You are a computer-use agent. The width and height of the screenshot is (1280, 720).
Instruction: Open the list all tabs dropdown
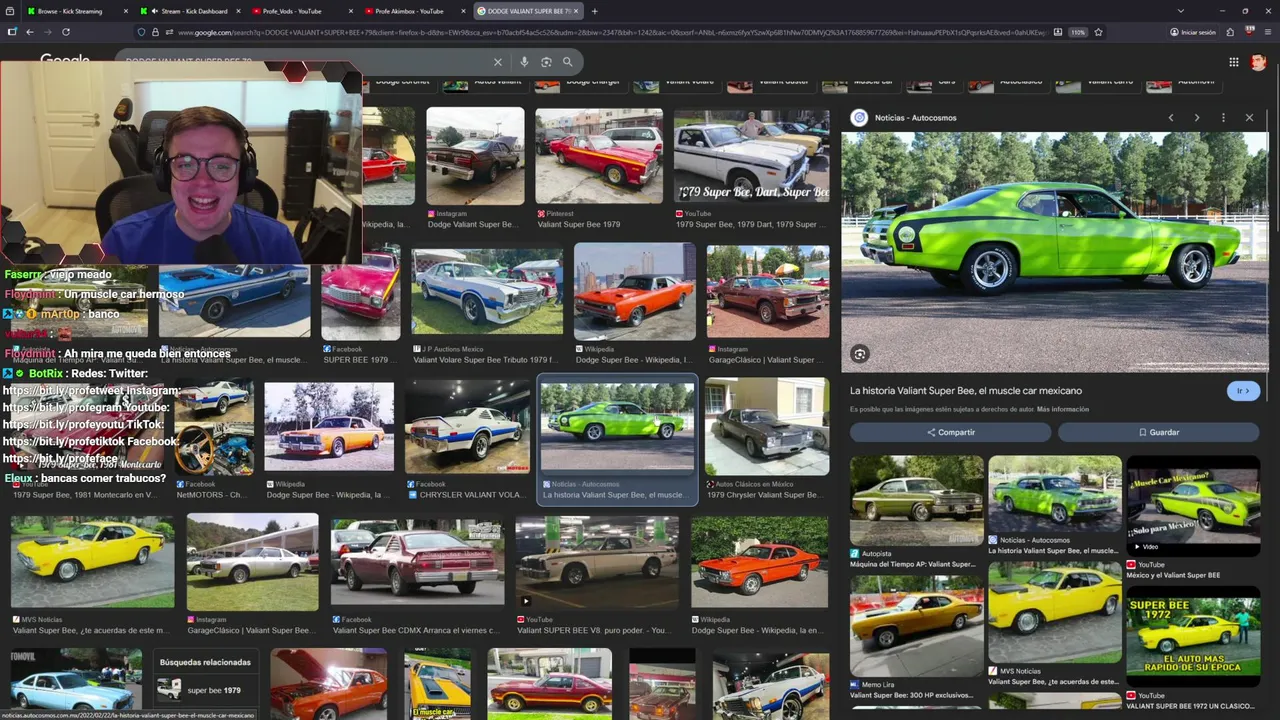click(1180, 11)
